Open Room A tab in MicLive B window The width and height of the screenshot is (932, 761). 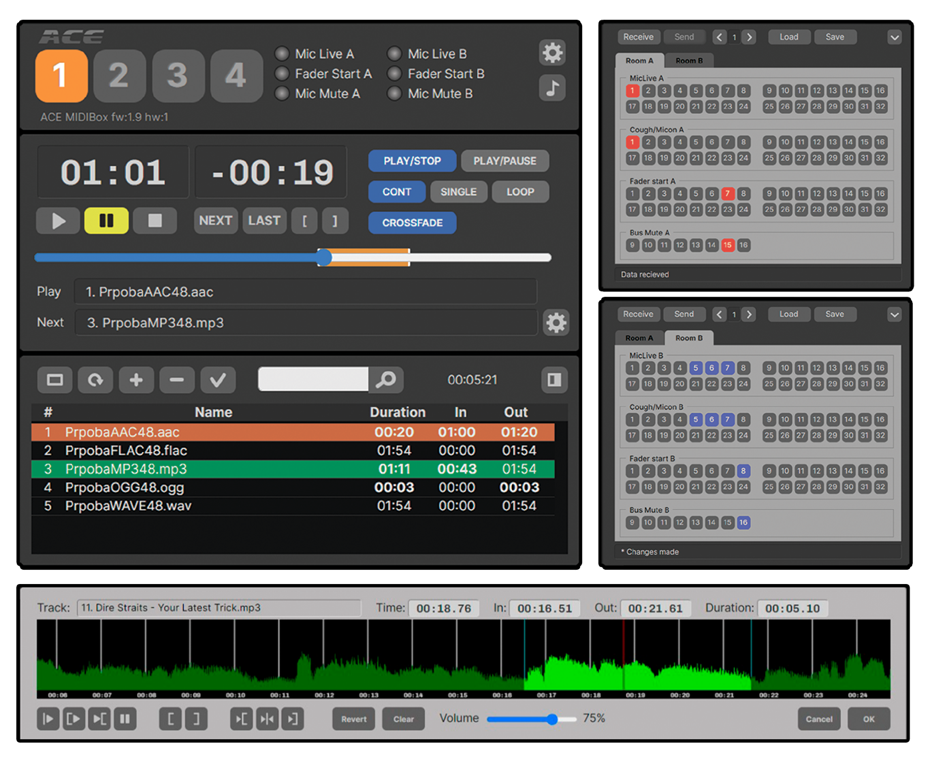(x=639, y=338)
